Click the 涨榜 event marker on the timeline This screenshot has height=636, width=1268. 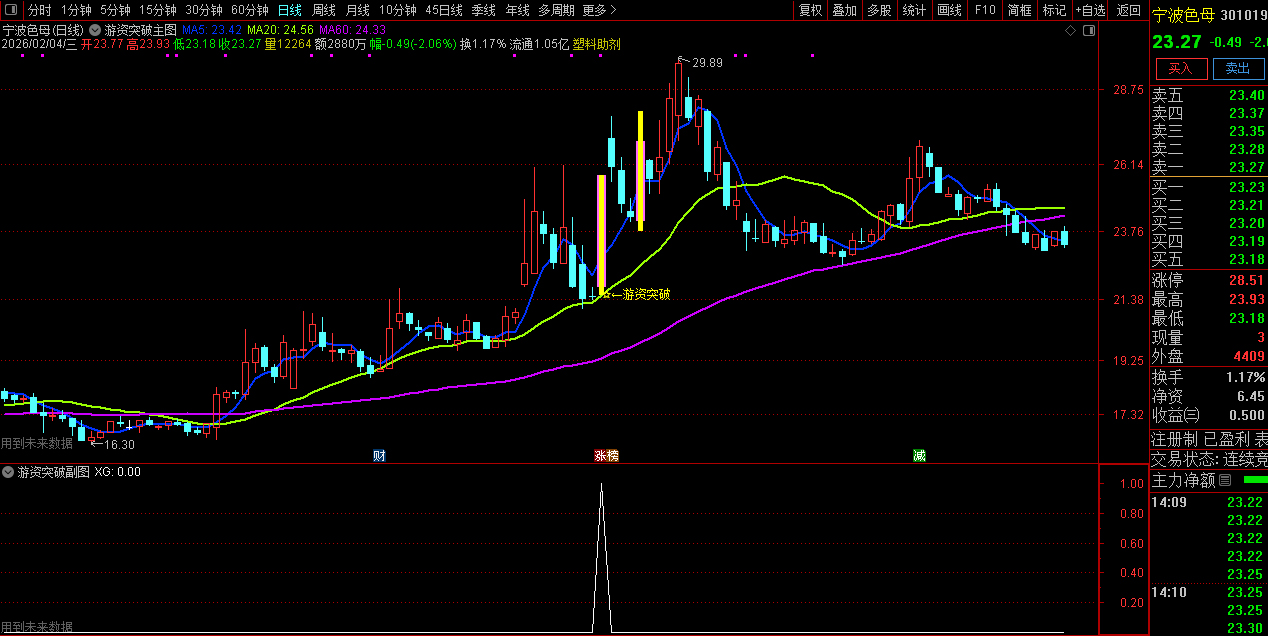pyautogui.click(x=606, y=456)
